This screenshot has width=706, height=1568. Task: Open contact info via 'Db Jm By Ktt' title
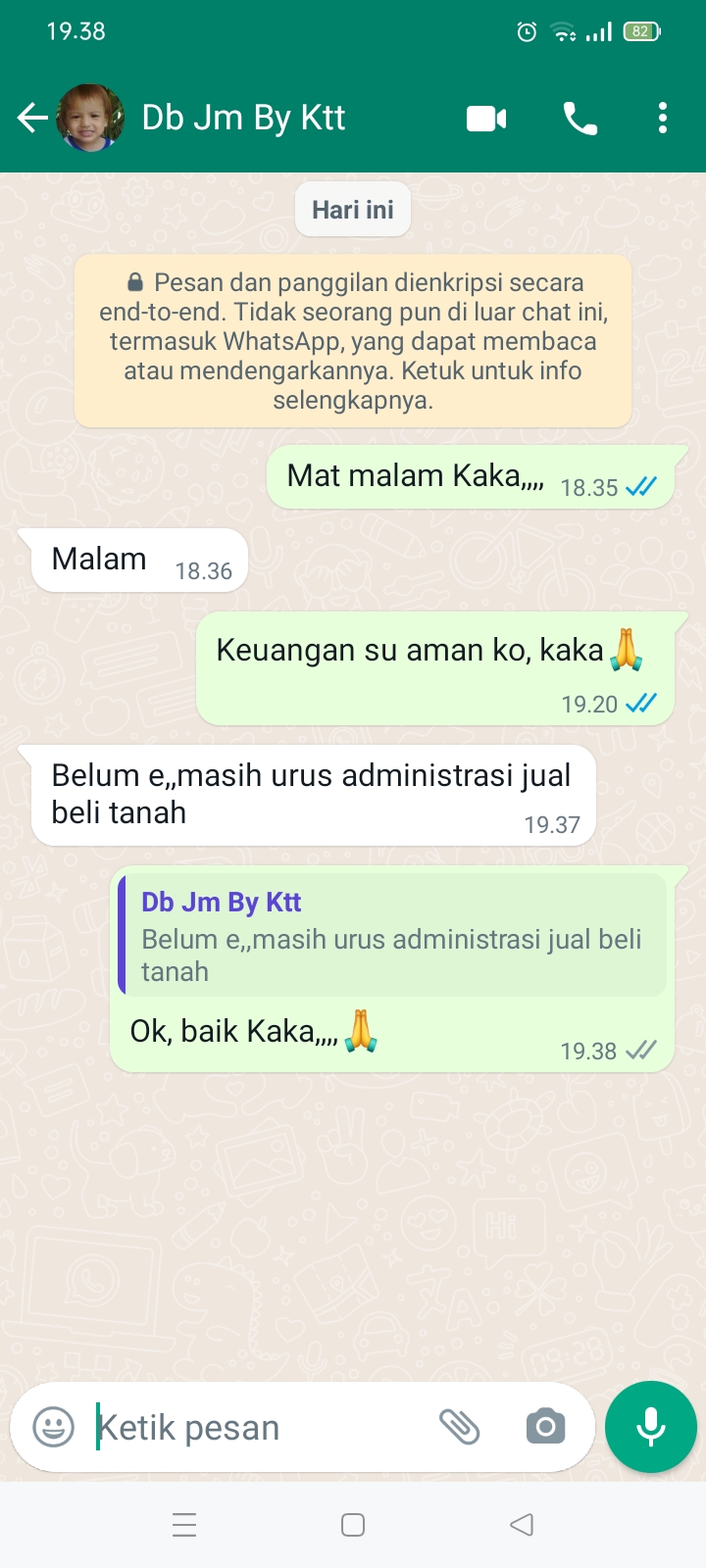243,118
